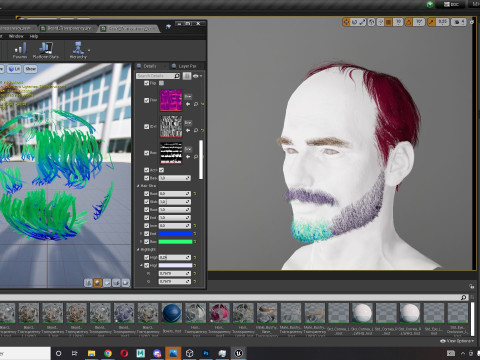Open rotation snap angle dropdown
The width and height of the screenshot is (480, 360).
(x=419, y=22)
